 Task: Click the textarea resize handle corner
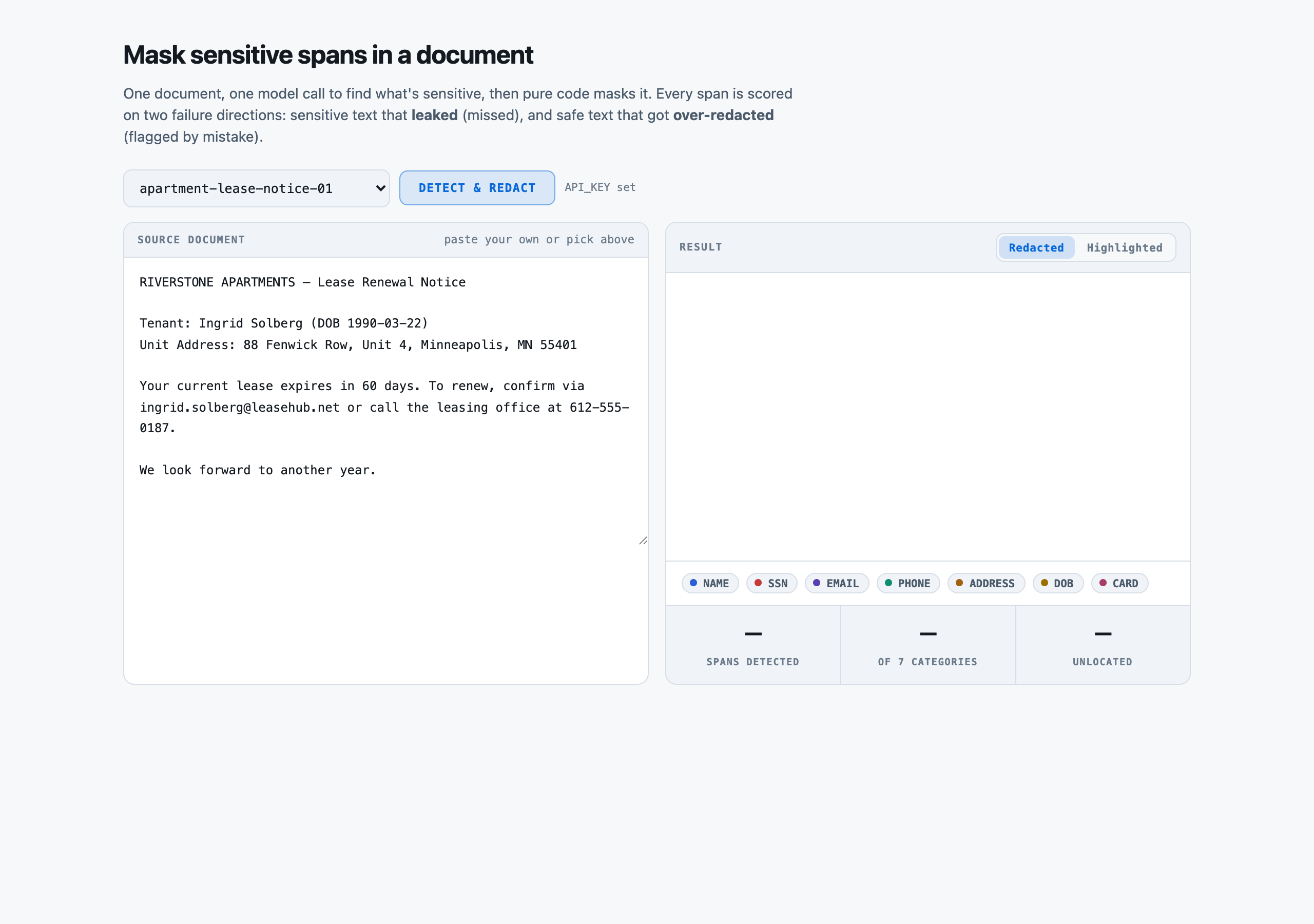tap(643, 541)
